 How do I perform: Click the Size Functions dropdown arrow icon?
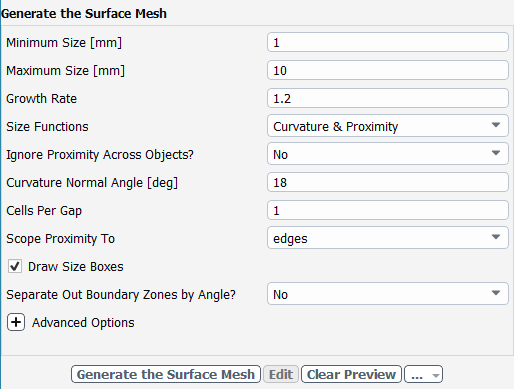496,125
